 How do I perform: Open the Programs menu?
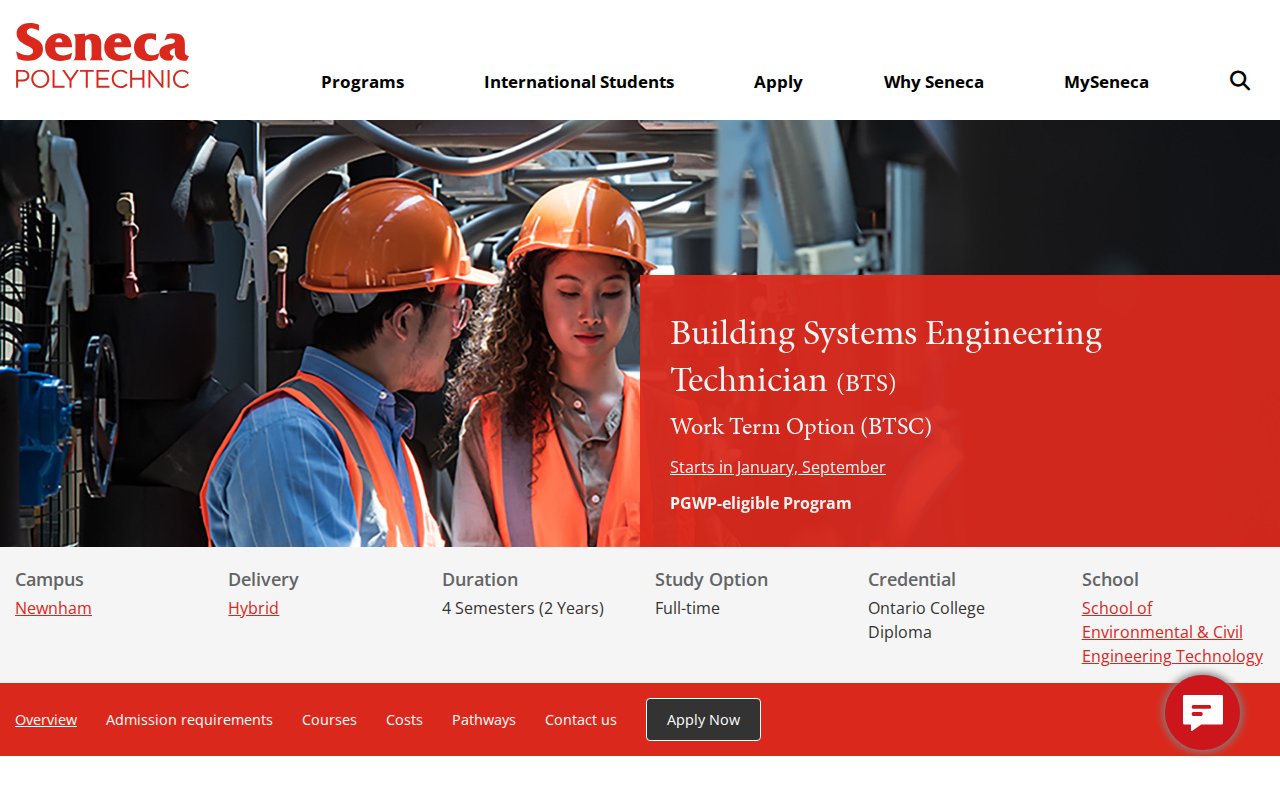click(x=362, y=82)
